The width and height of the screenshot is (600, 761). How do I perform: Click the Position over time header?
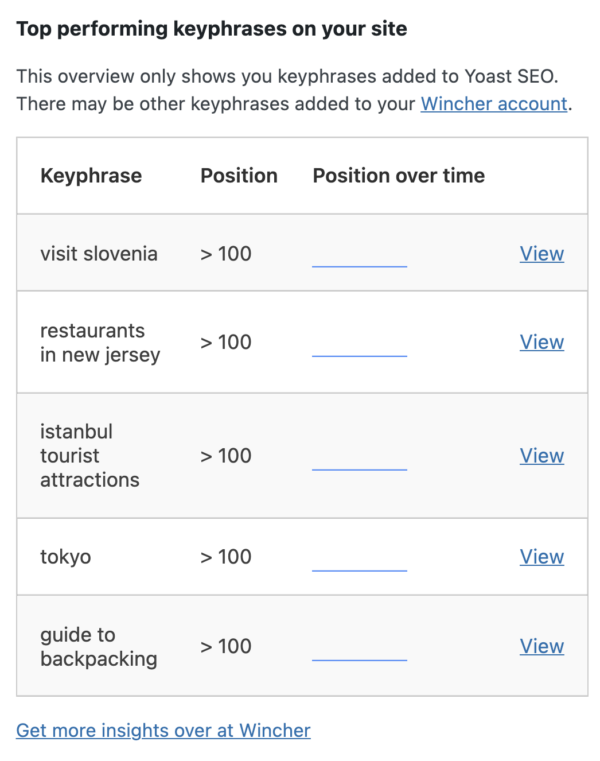point(398,176)
